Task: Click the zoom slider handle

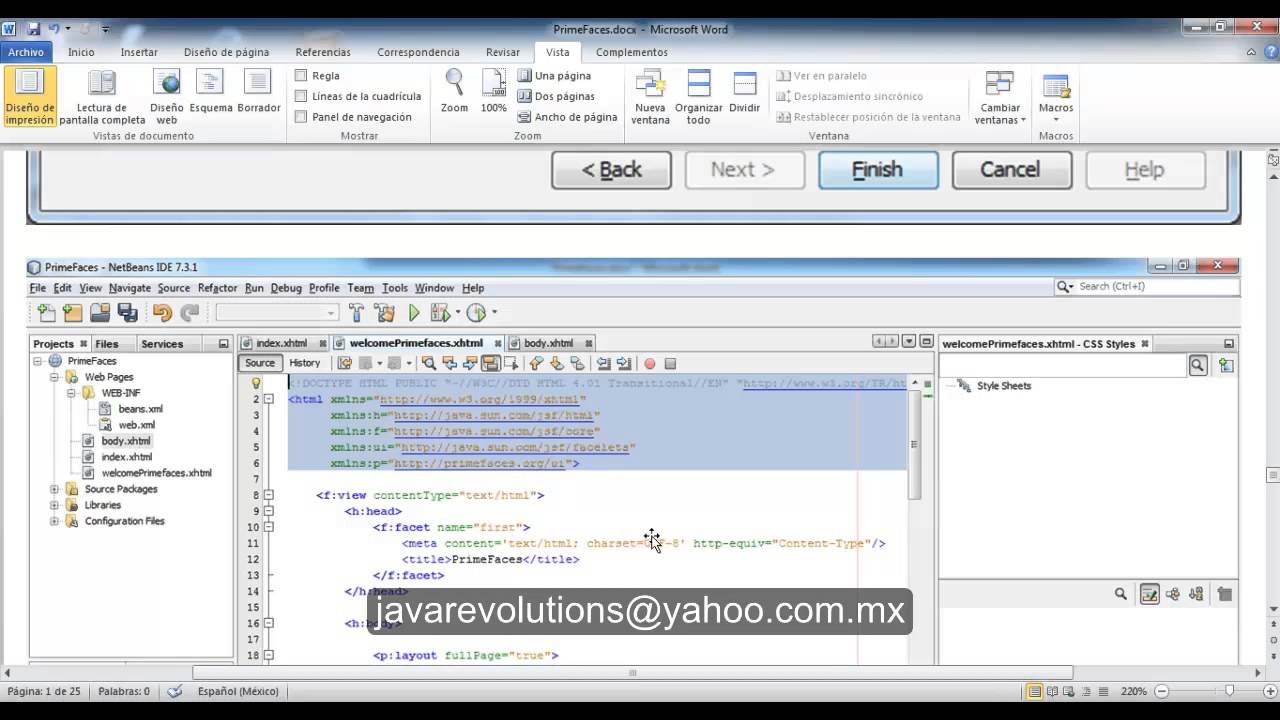Action: click(1229, 691)
